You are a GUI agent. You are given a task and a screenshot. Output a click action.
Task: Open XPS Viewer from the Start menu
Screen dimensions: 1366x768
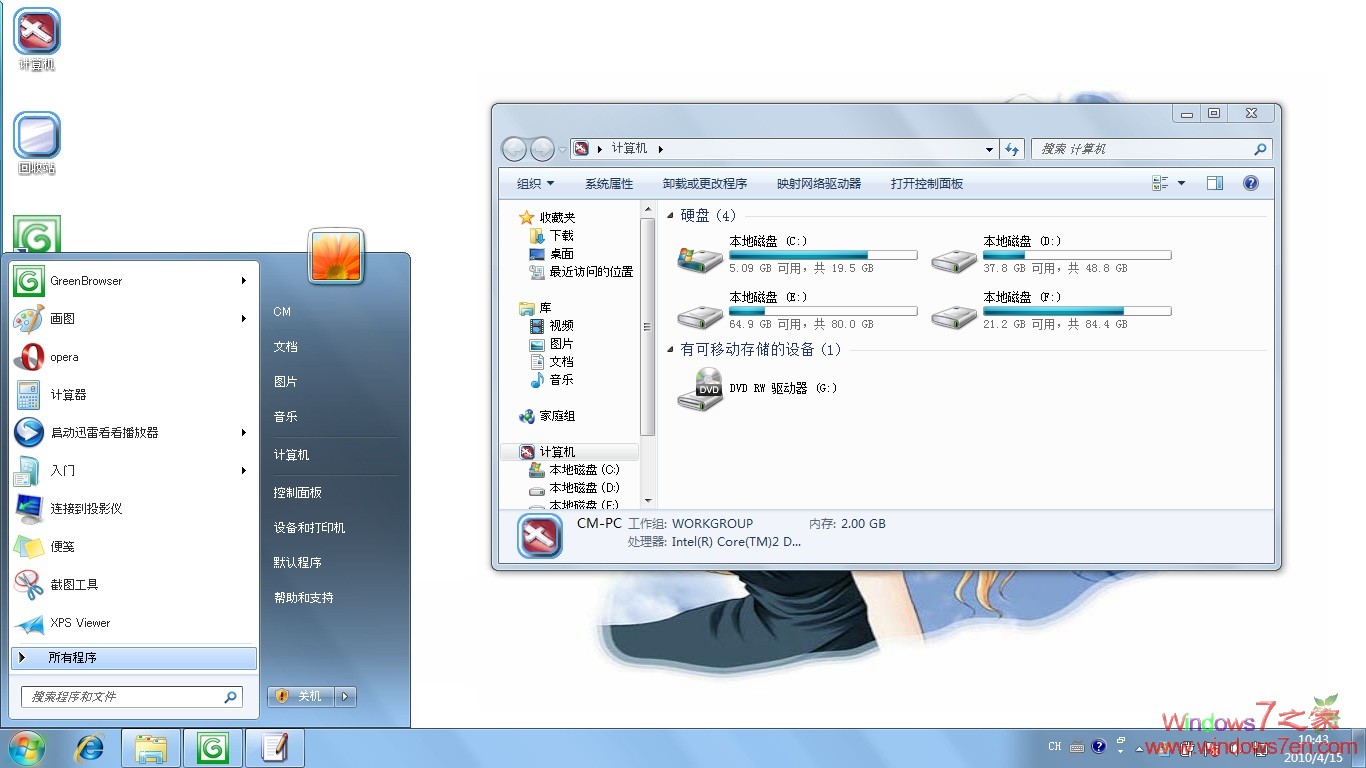click(x=134, y=623)
